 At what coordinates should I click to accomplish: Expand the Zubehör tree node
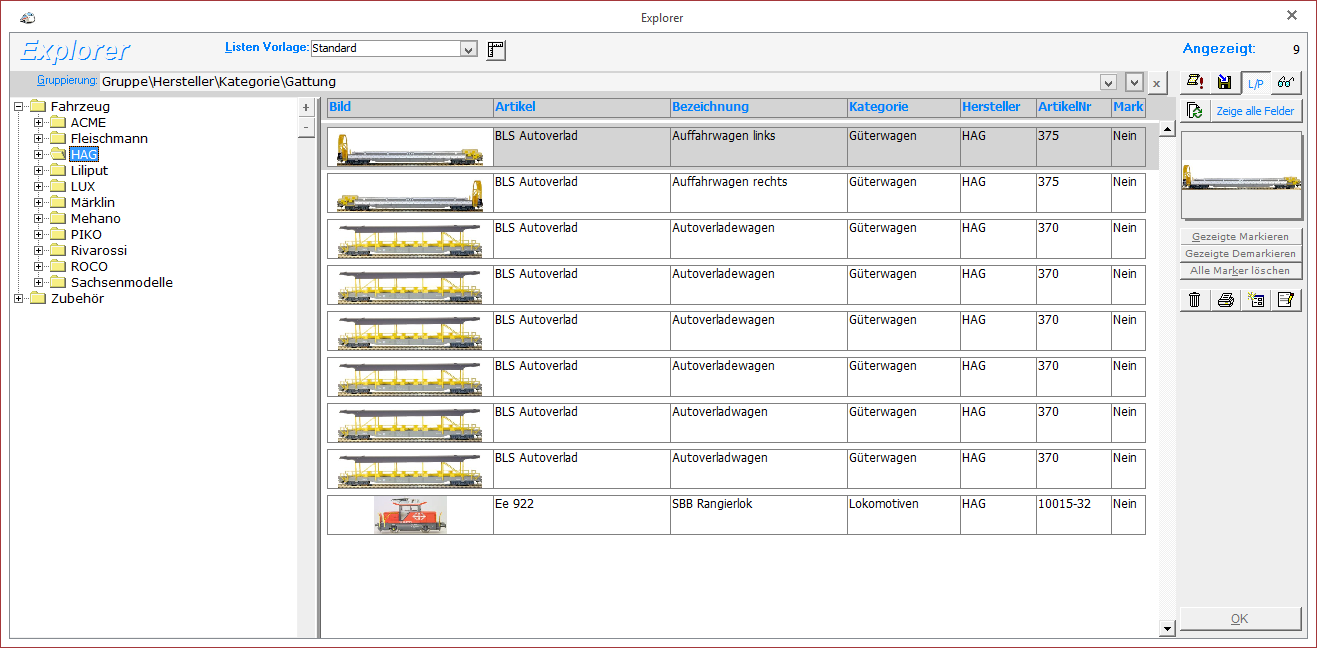tap(18, 298)
